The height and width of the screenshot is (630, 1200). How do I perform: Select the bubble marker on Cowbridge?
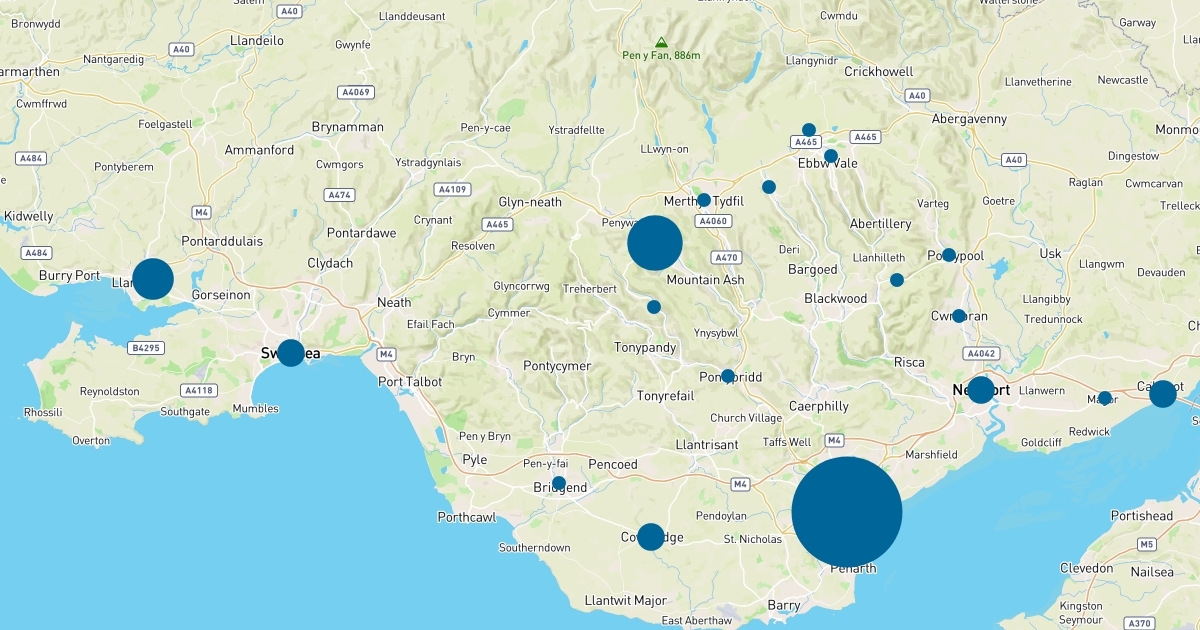(651, 537)
